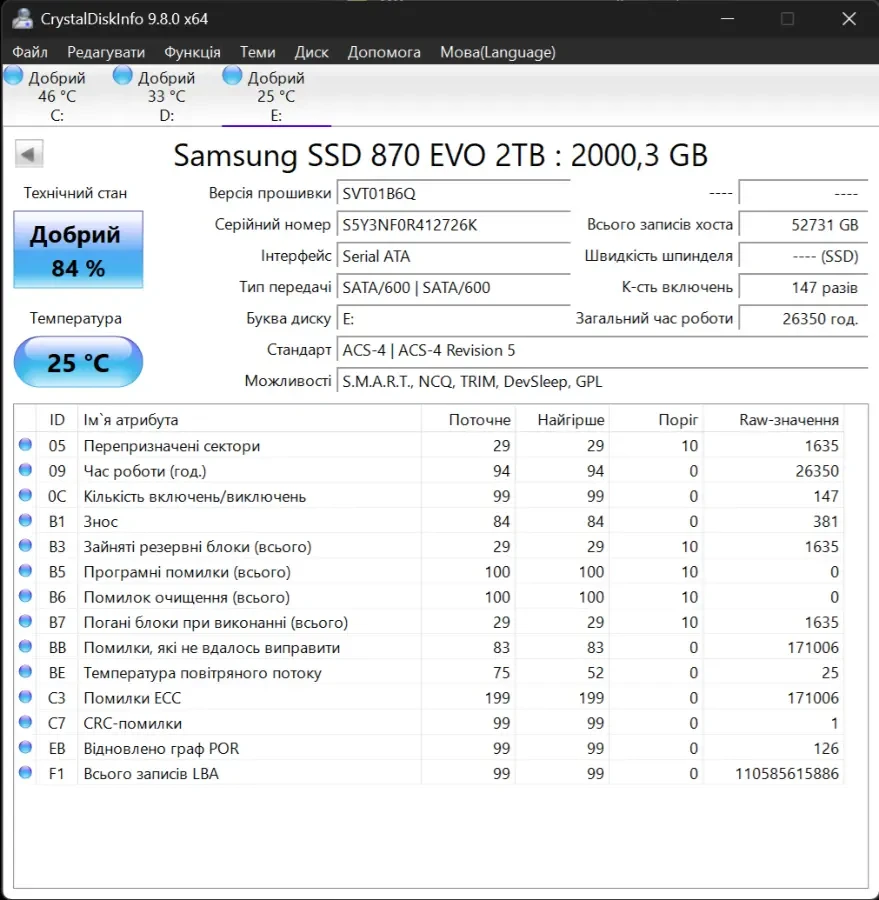Select the Перепризначені сектори attribute name
Screen dimensions: 879x900
click(x=172, y=446)
